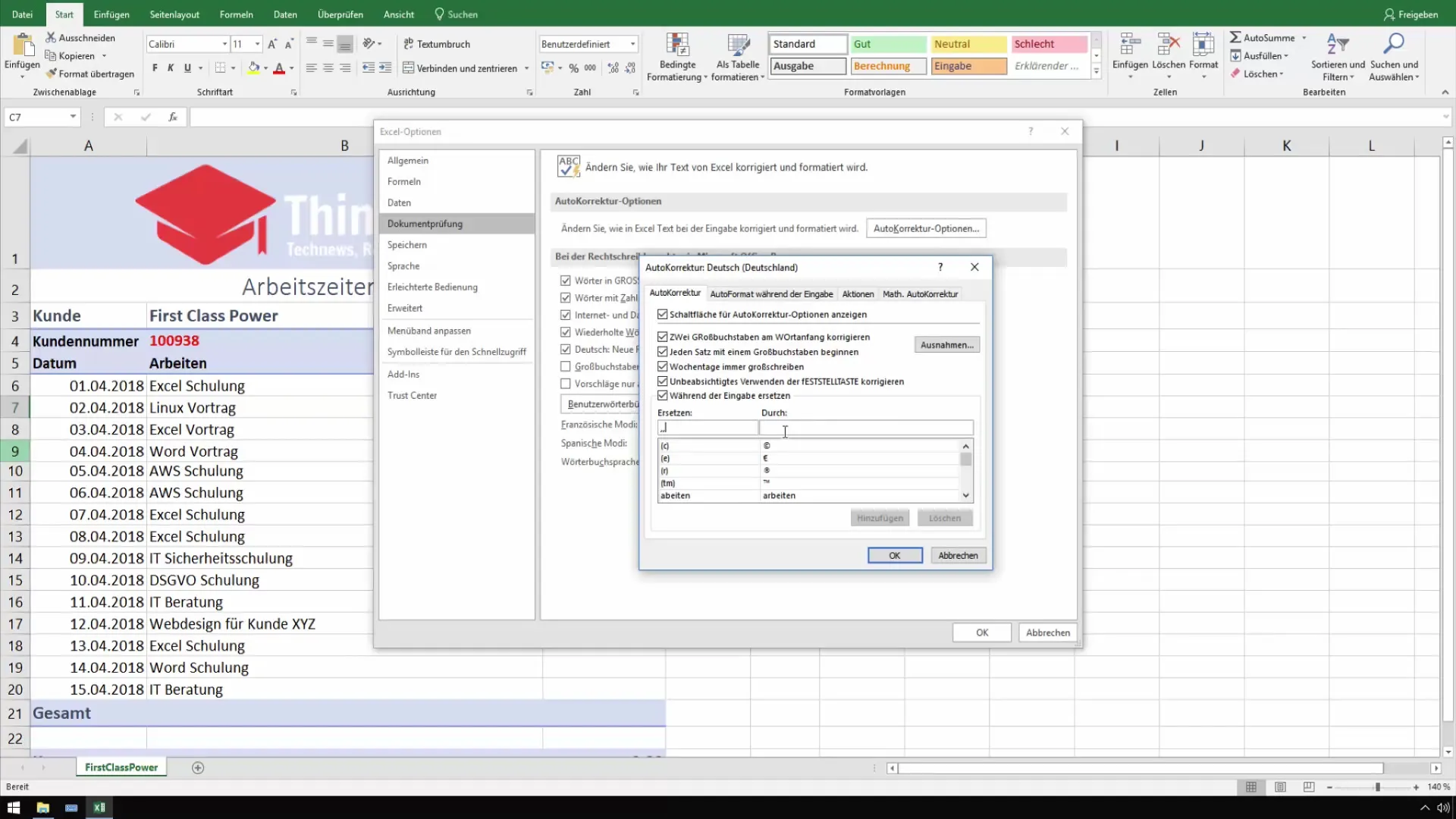Click the insert function fx icon

(173, 117)
